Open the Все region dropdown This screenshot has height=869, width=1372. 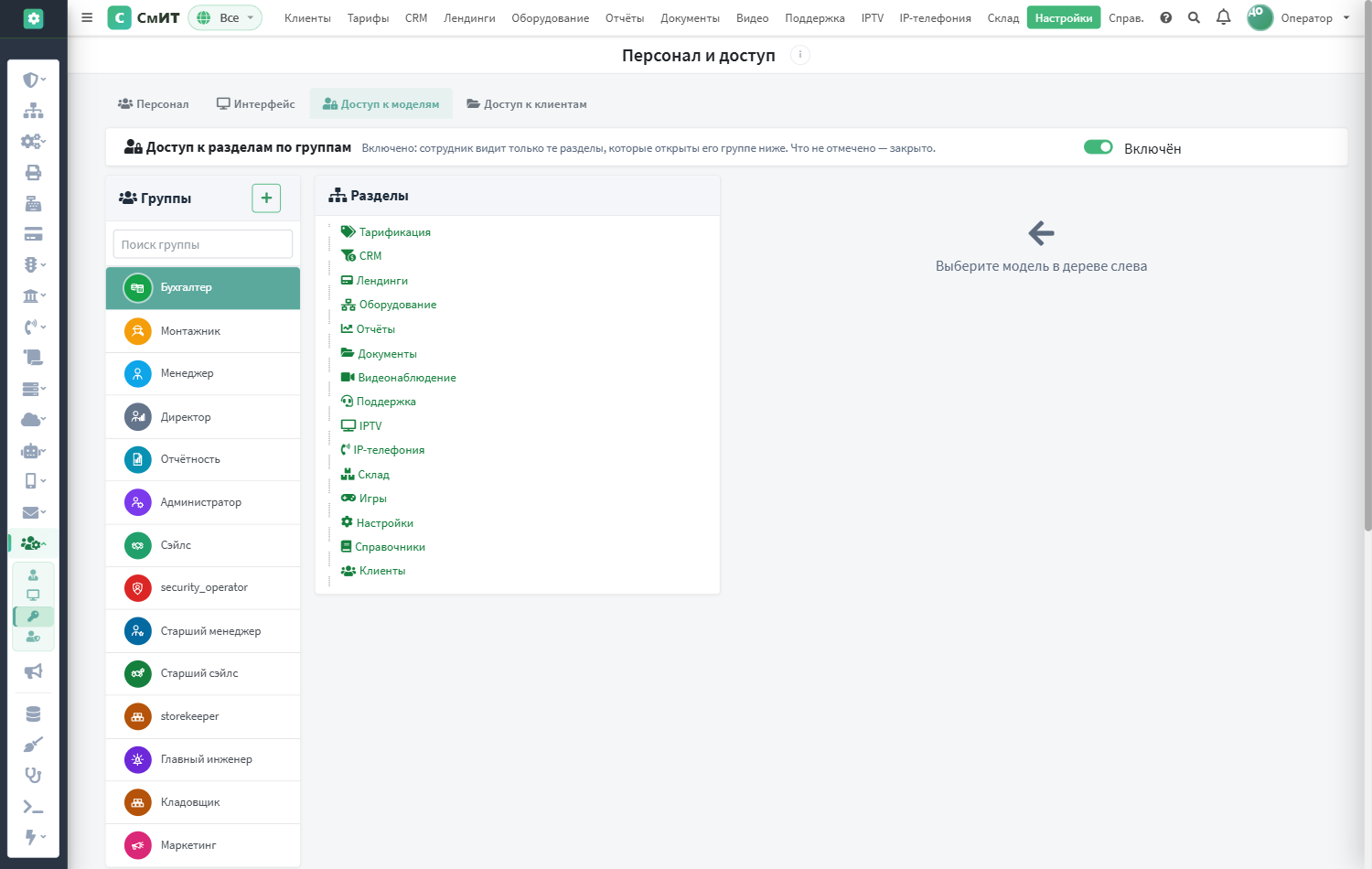coord(225,17)
